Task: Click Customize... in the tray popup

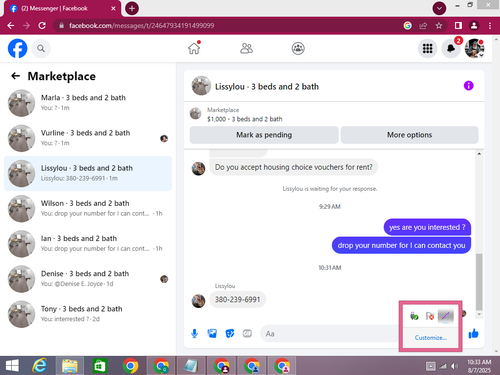Action: coord(431,338)
